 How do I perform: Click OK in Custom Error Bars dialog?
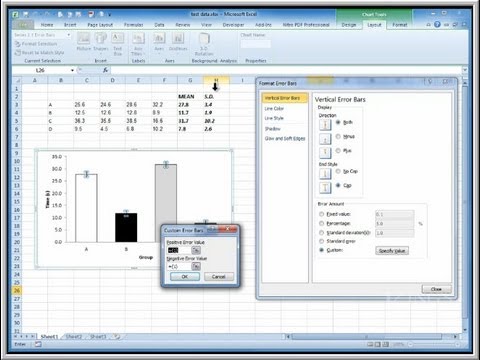[185, 277]
